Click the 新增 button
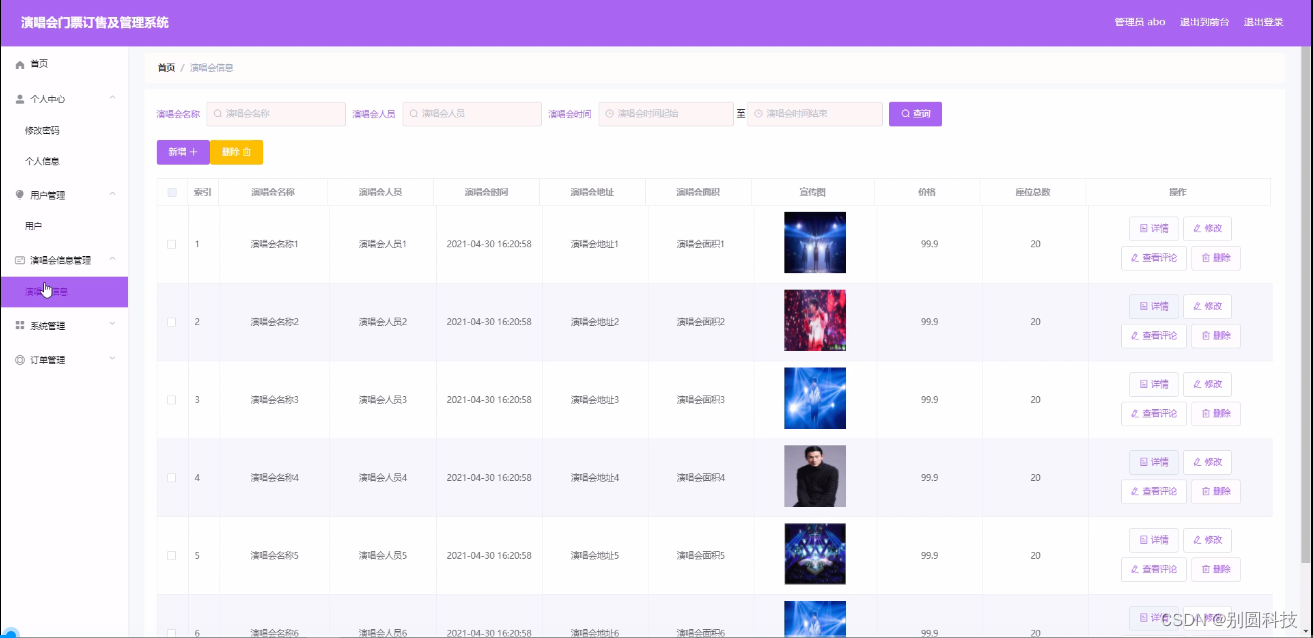The height and width of the screenshot is (638, 1313). 182,152
